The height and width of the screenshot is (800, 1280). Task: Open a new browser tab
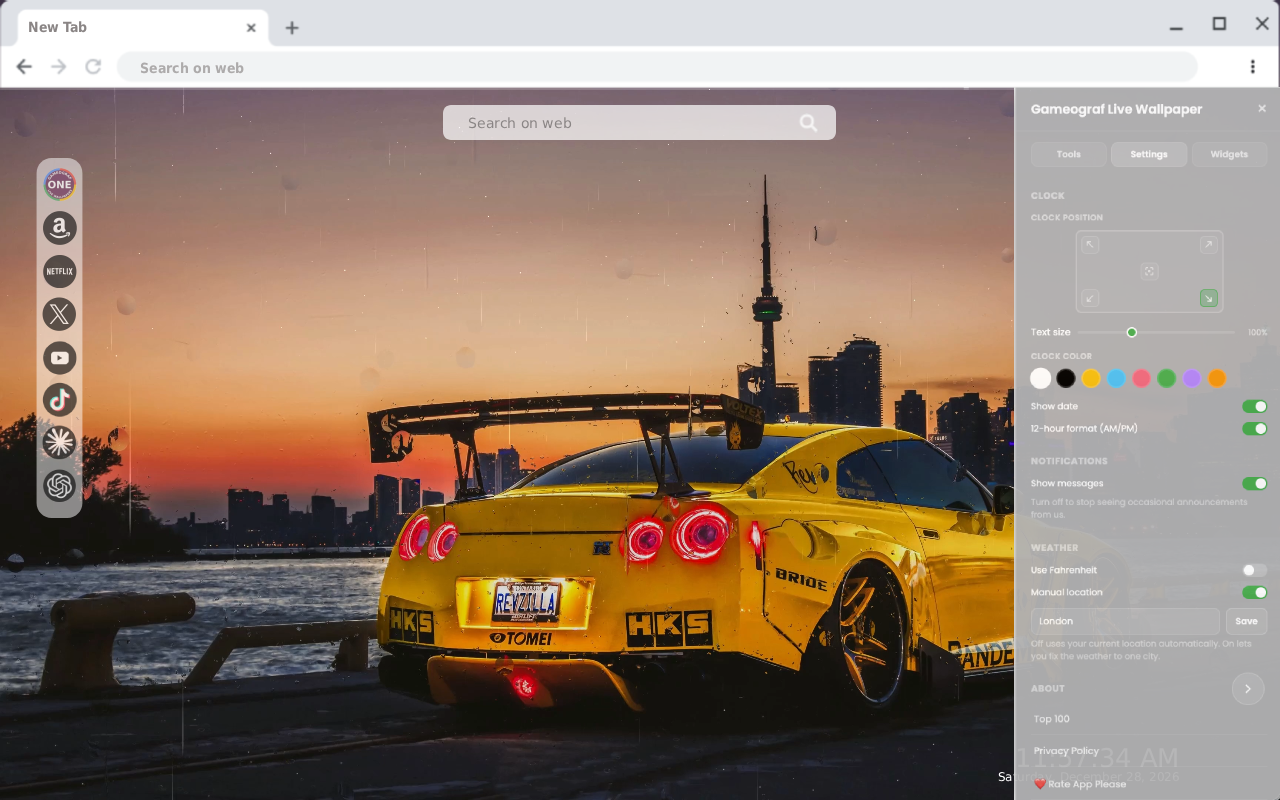pyautogui.click(x=291, y=28)
